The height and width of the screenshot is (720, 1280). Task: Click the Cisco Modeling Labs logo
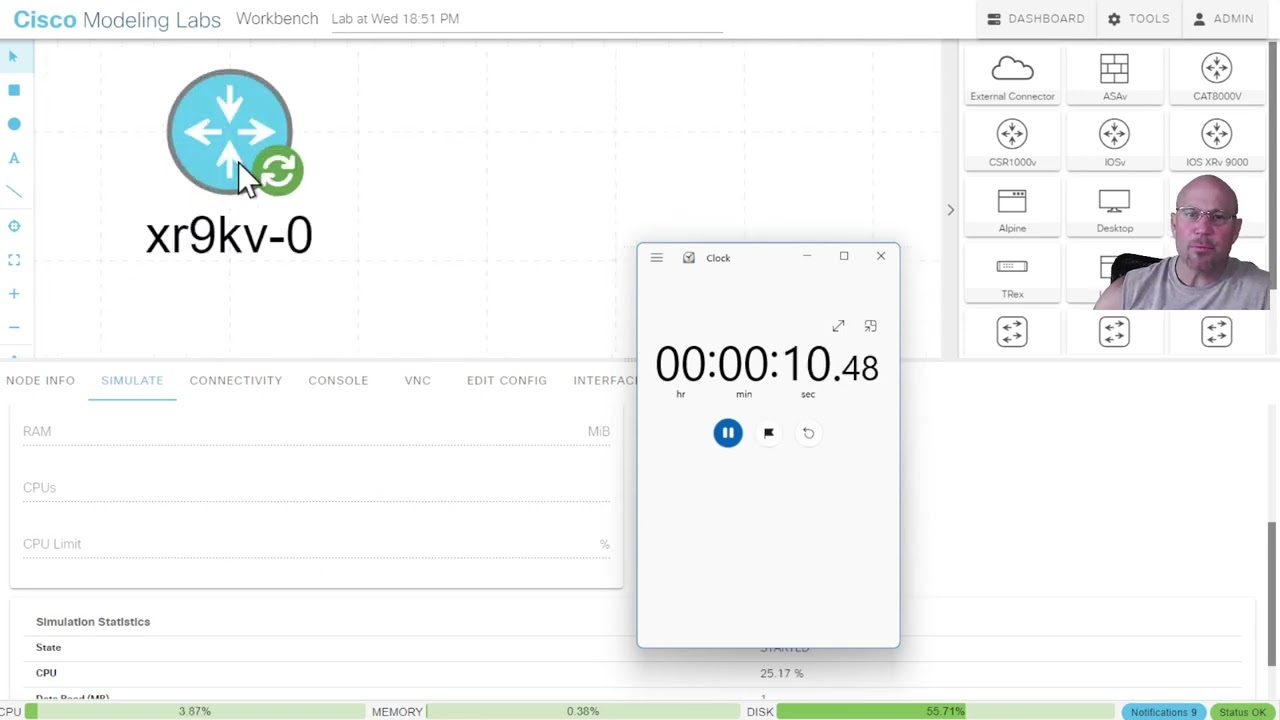117,19
